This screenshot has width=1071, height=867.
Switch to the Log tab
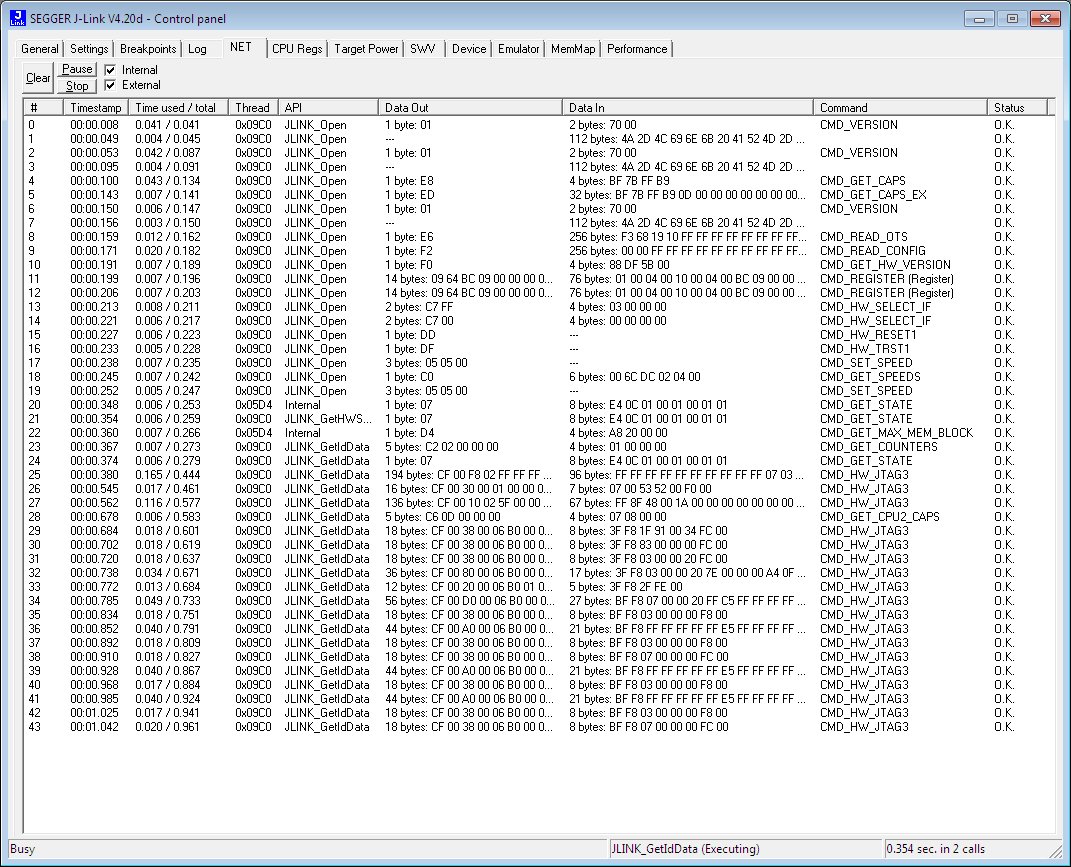tap(197, 49)
